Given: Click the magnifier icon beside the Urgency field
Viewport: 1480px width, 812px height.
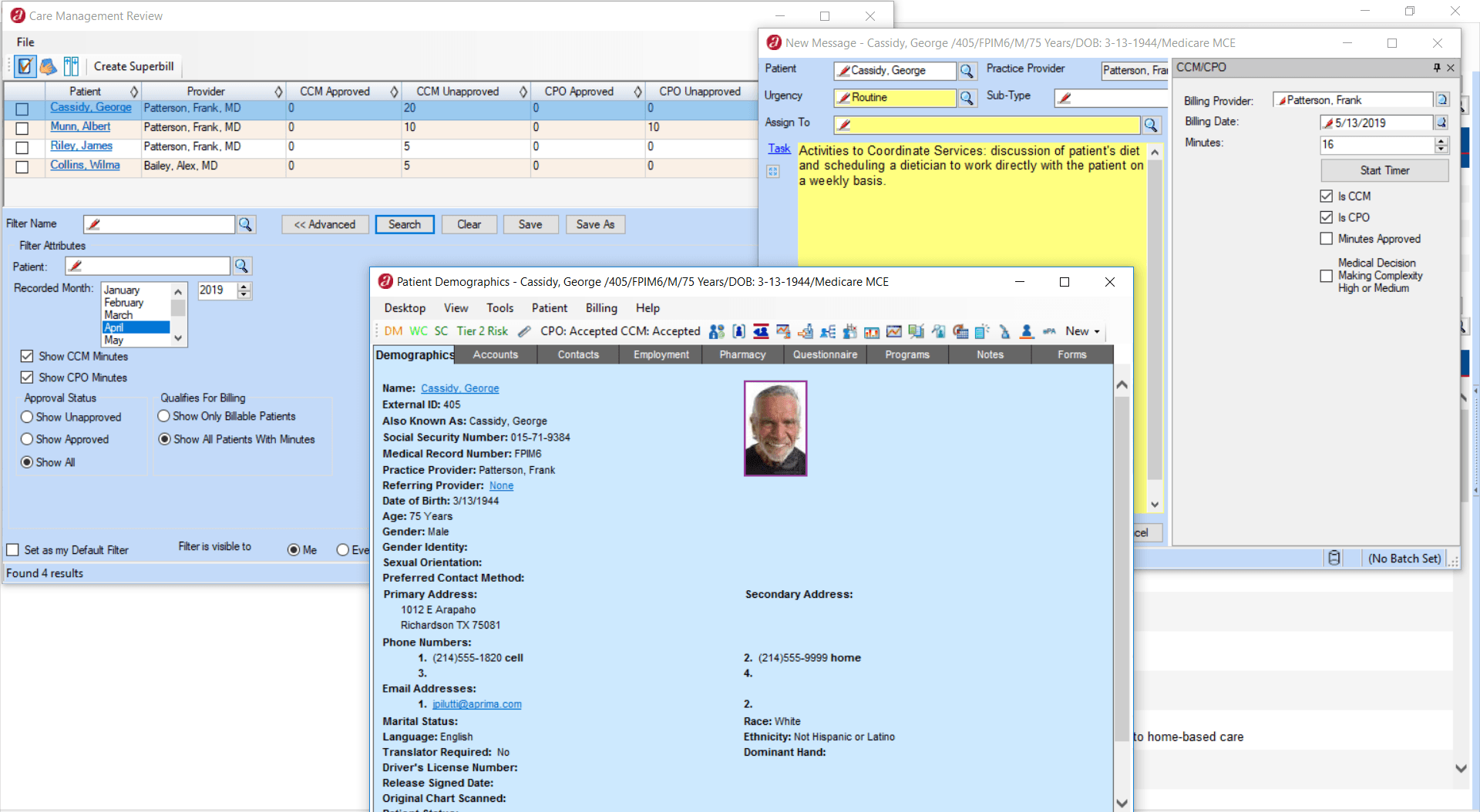Looking at the screenshot, I should 967,98.
